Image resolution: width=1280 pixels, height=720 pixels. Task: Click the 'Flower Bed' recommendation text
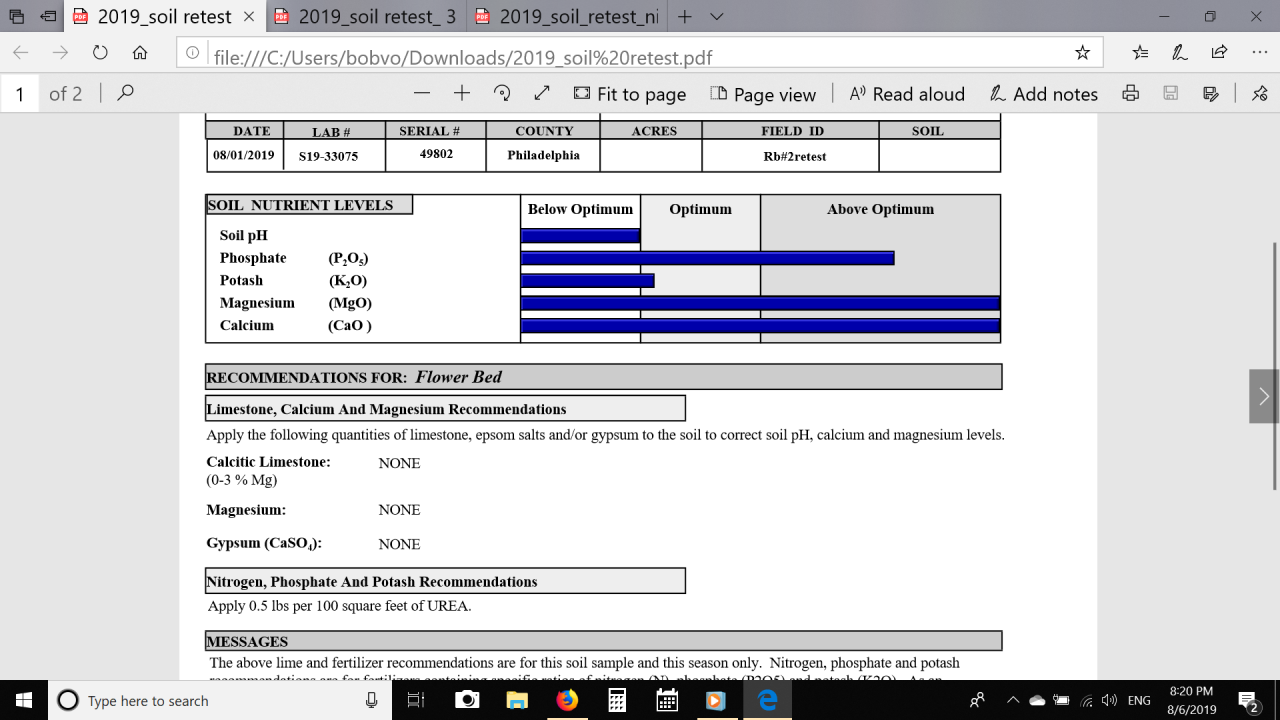459,377
